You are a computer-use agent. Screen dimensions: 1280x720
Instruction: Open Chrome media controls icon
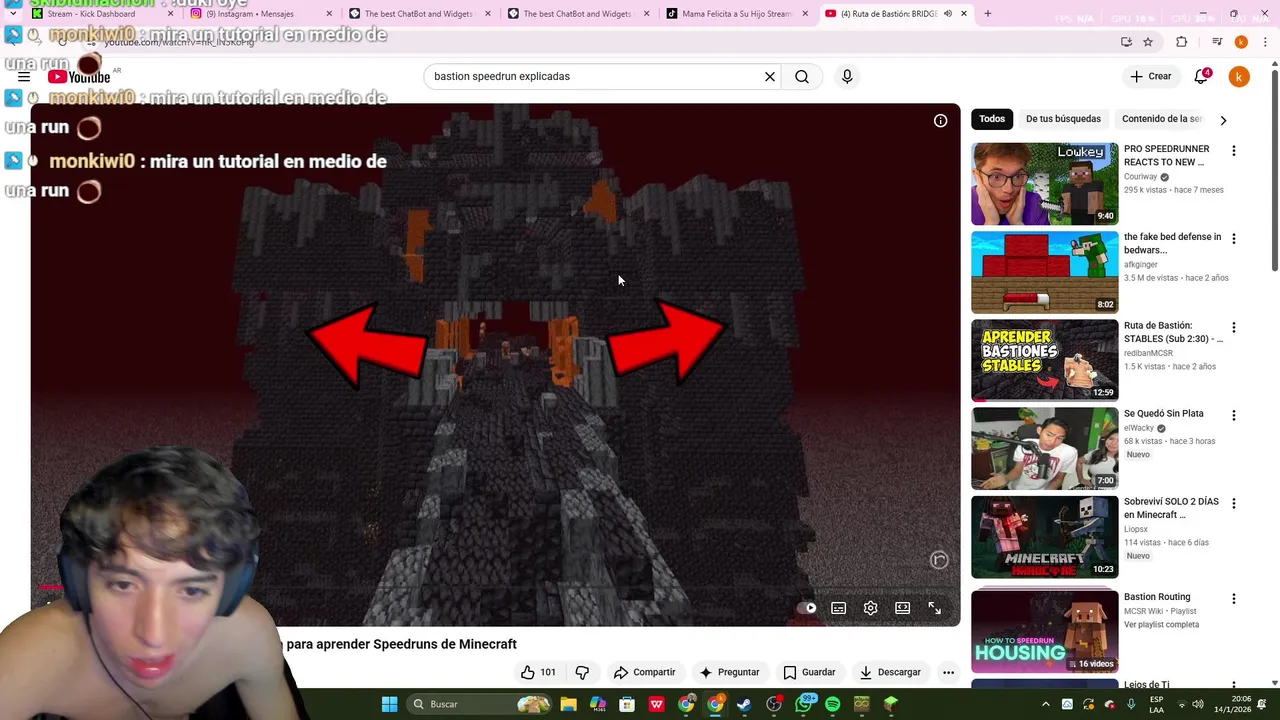click(x=1217, y=42)
